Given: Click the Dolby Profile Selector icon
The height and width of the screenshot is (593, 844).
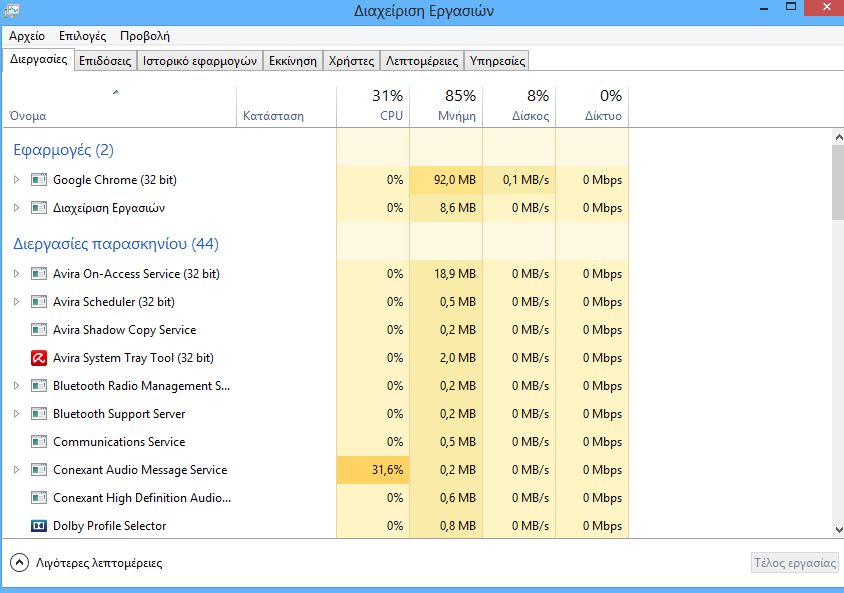Looking at the screenshot, I should tap(39, 526).
